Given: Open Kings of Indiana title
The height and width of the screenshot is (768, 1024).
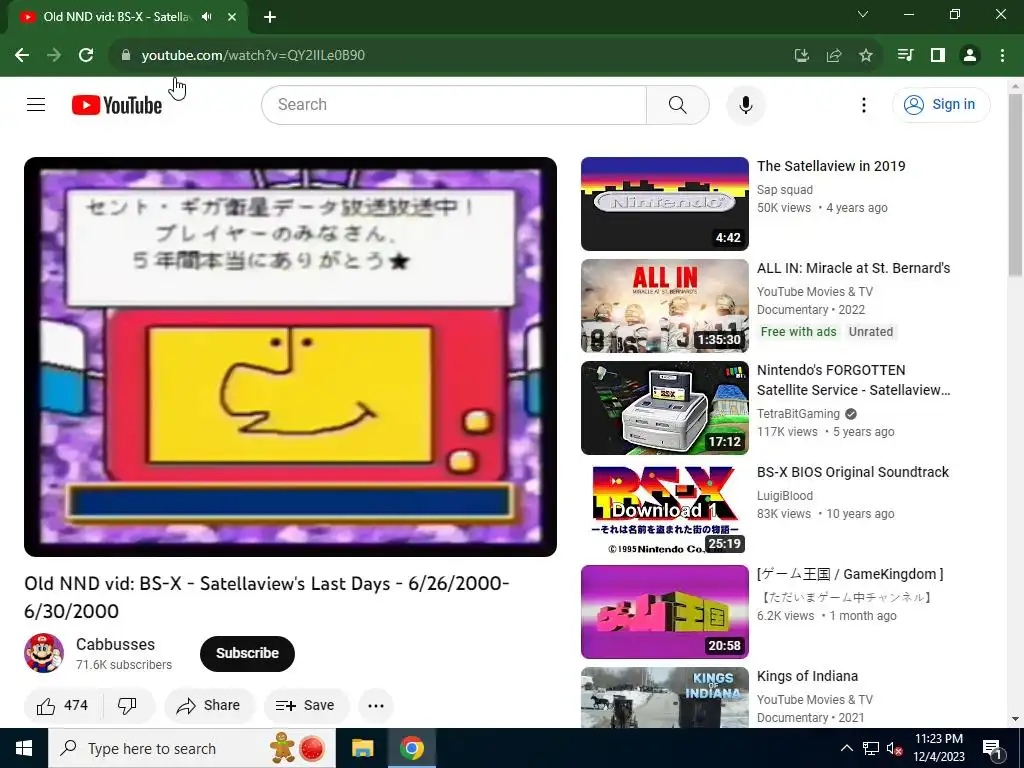Looking at the screenshot, I should coord(807,676).
